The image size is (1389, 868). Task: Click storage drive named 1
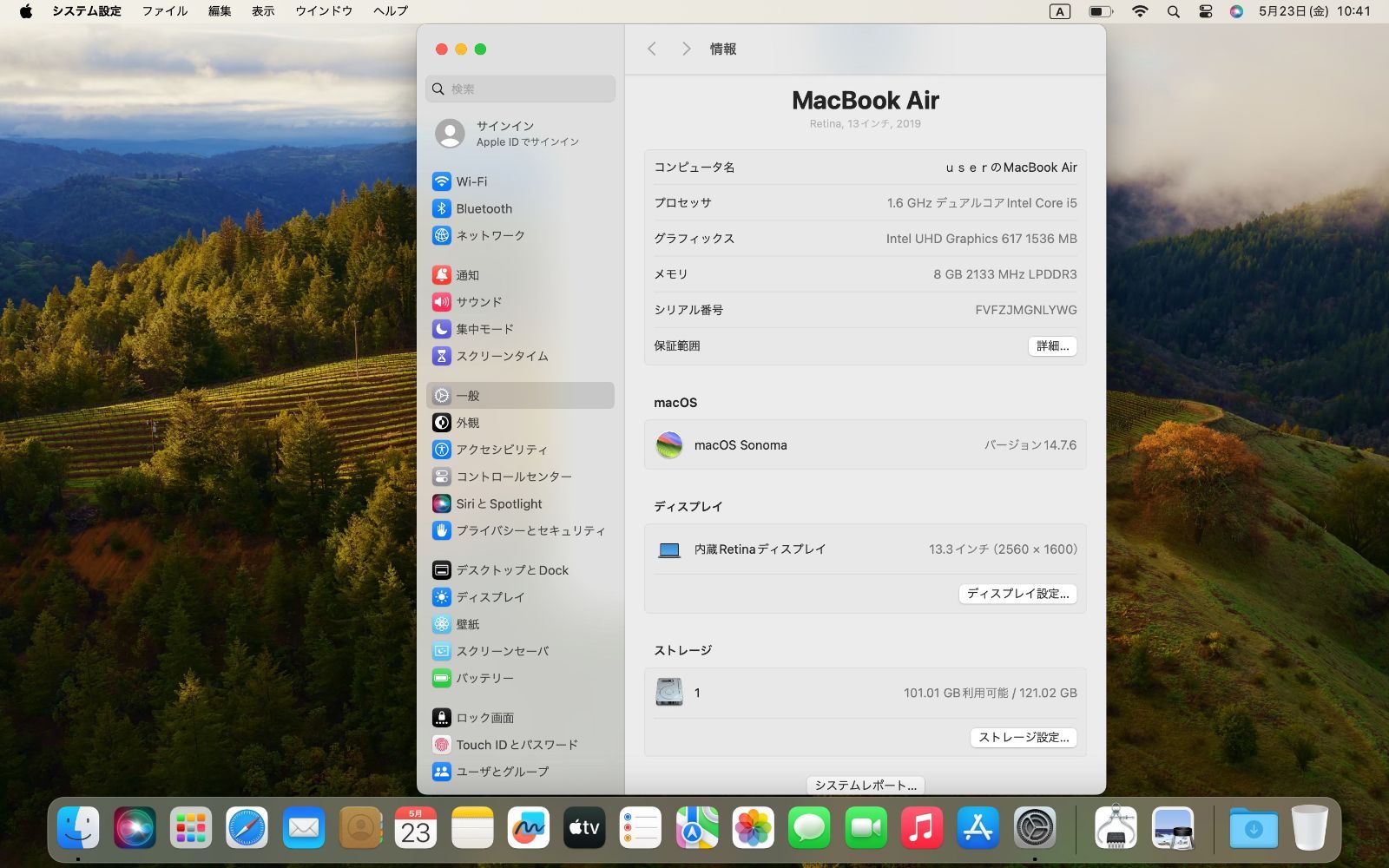pos(866,693)
